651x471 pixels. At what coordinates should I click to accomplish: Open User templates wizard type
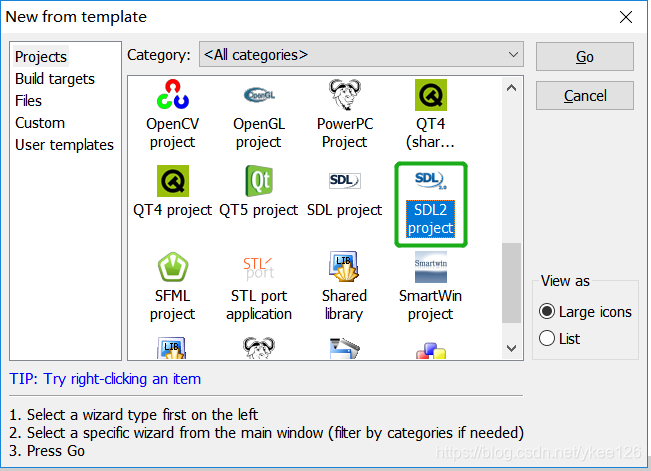coord(64,145)
